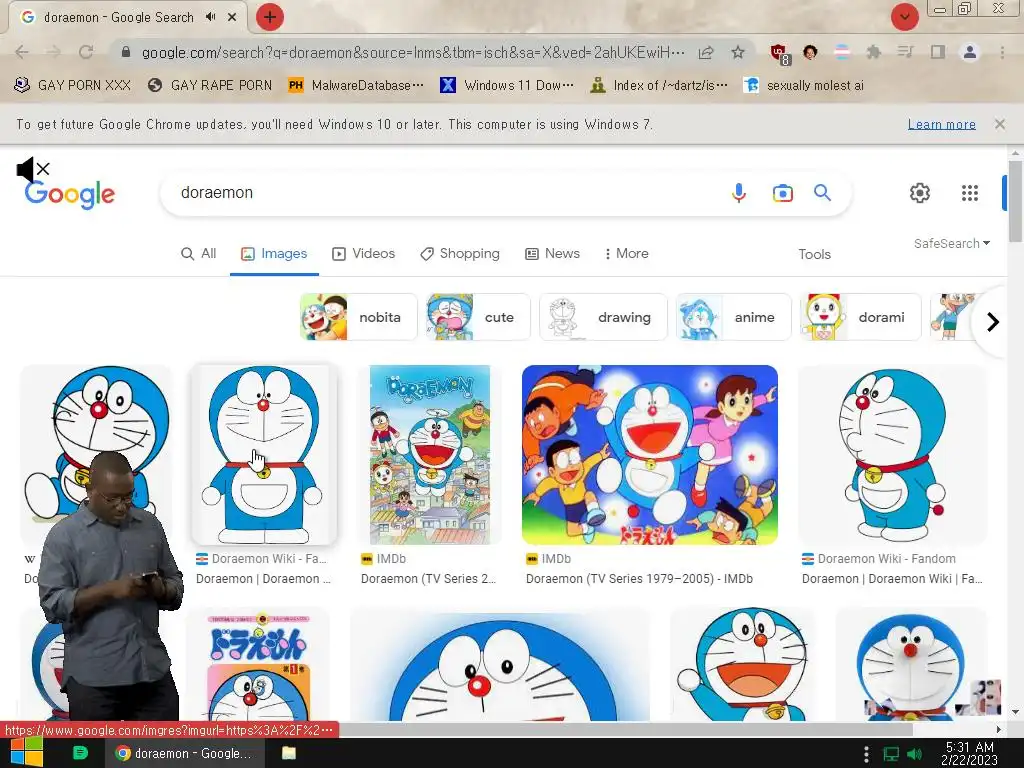Click the Google logo
This screenshot has height=768, width=1024.
[x=70, y=195]
